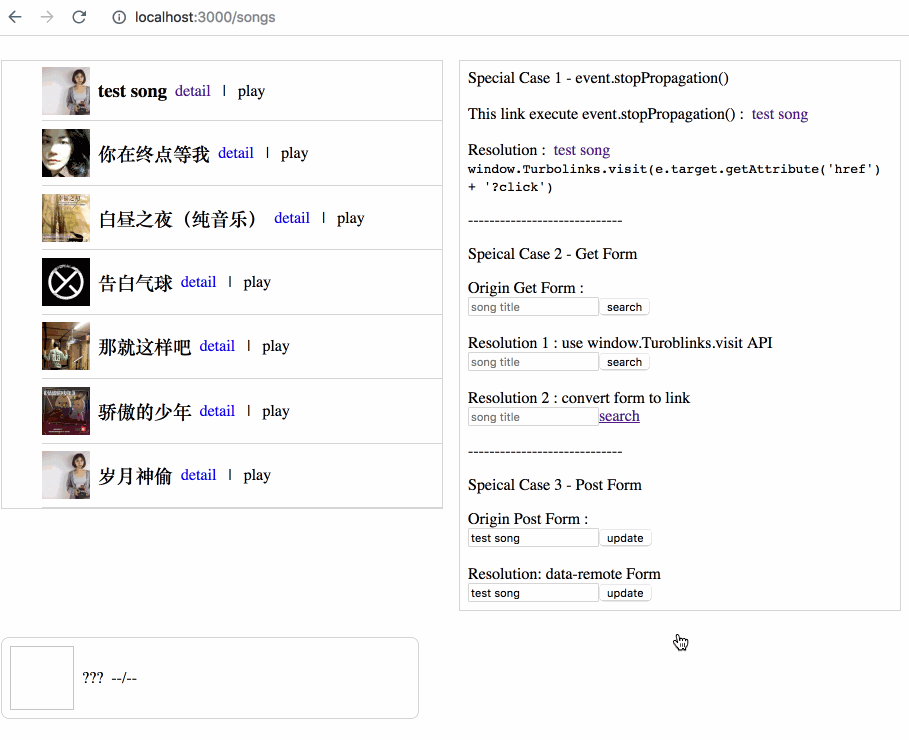Focus the Origin Post Form text field
909x740 pixels.
[533, 538]
